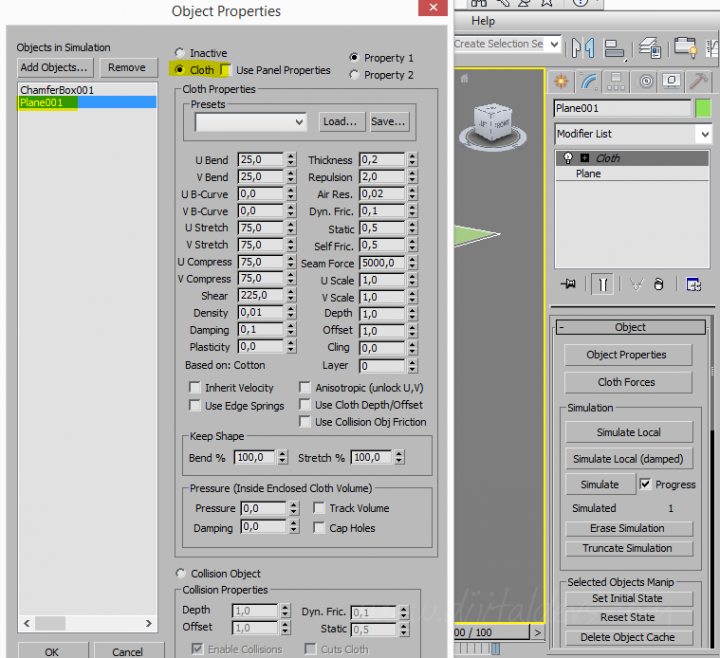
Task: Click Remove modifier trash icon
Action: pyautogui.click(x=659, y=284)
